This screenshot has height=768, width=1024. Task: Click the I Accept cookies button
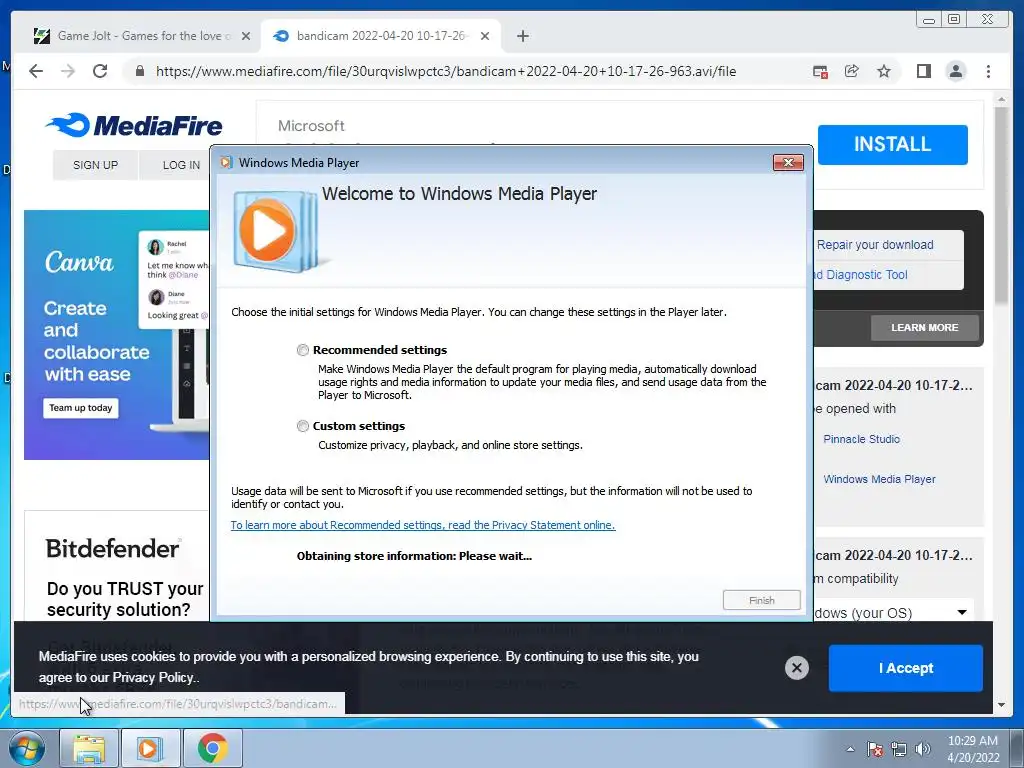click(x=905, y=668)
